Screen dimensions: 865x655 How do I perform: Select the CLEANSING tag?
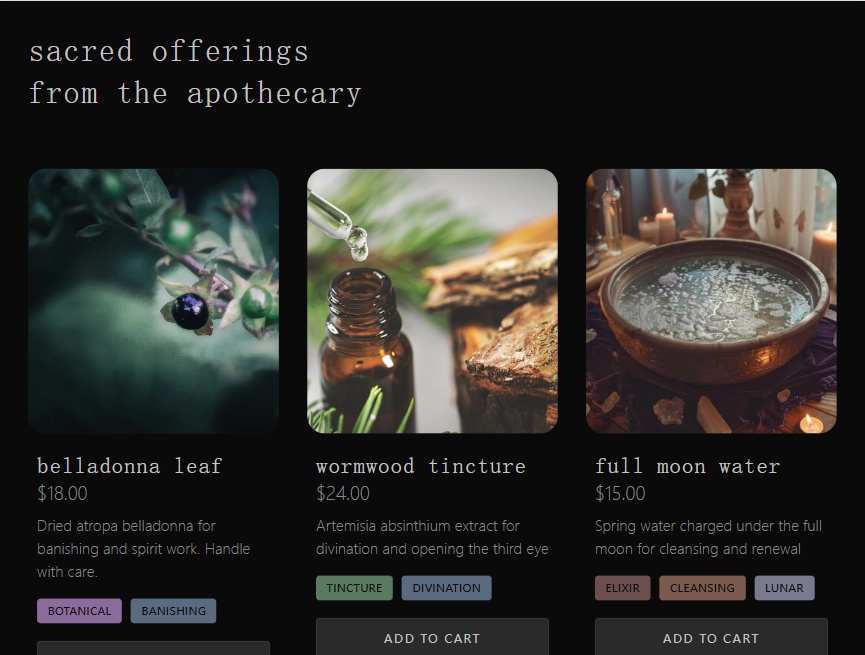702,588
